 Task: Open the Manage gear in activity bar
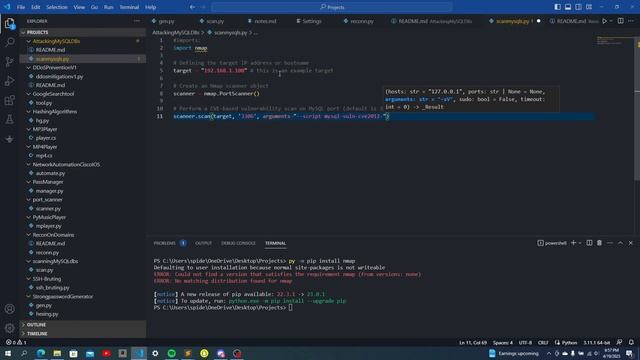pyautogui.click(x=9, y=328)
